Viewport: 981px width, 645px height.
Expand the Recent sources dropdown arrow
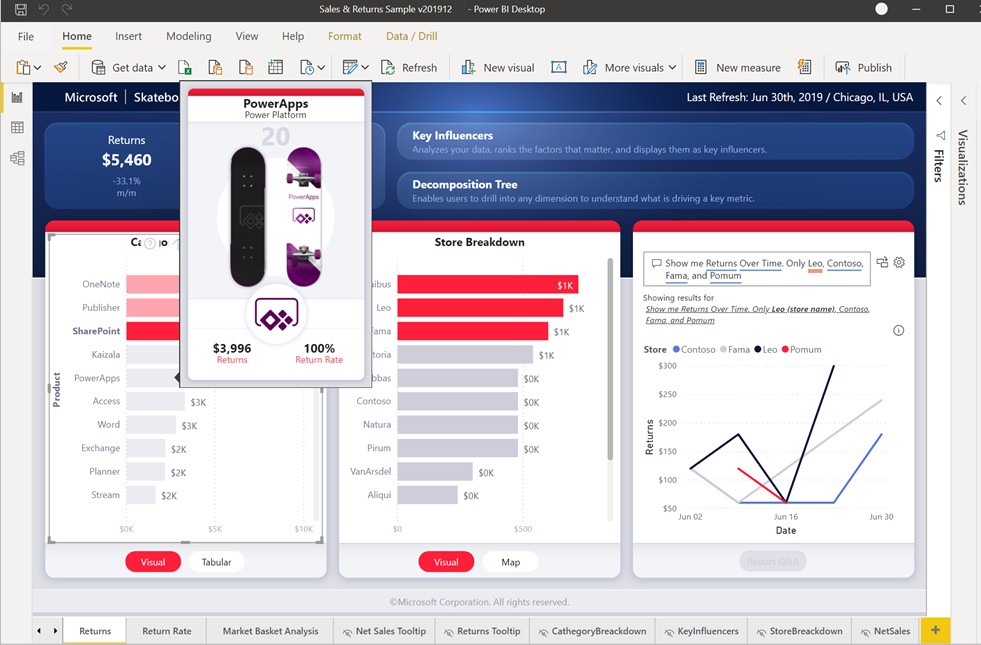coord(321,68)
